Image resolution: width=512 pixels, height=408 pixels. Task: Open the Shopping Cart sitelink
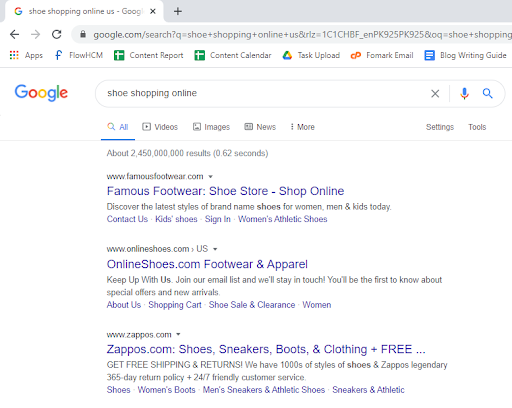175,305
